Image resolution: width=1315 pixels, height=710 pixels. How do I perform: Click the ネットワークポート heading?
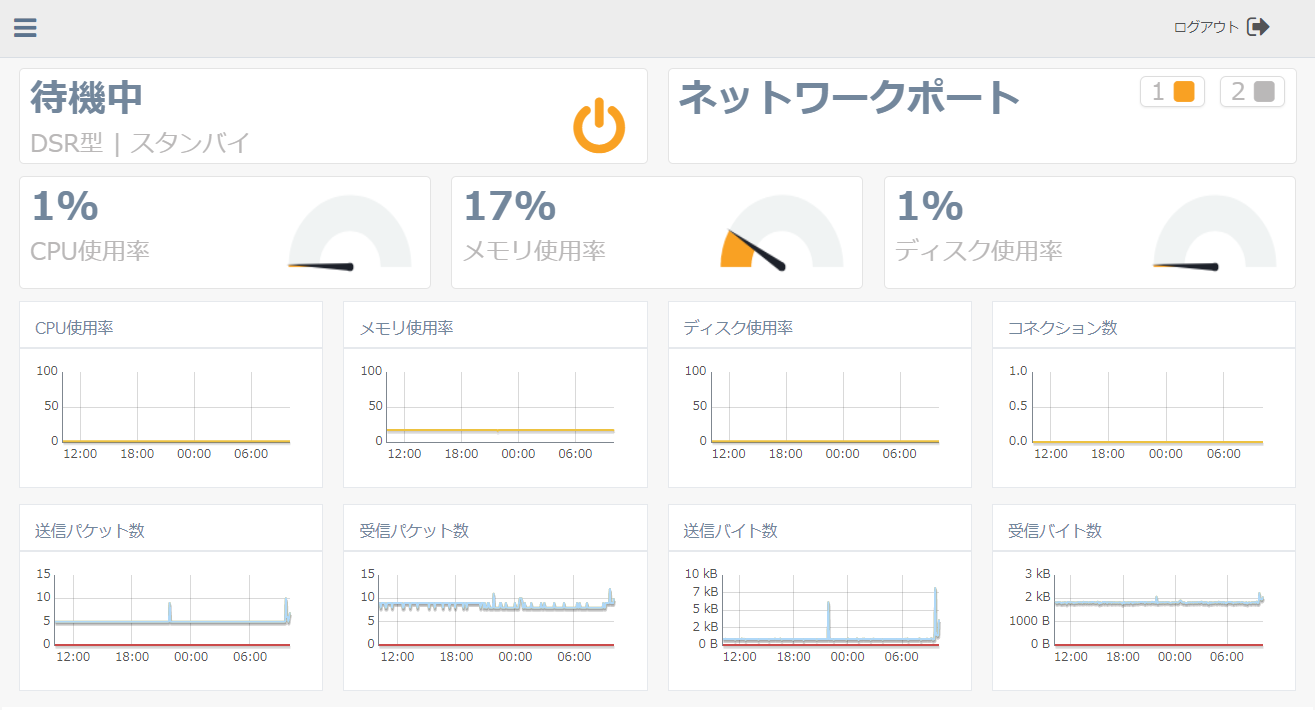850,98
